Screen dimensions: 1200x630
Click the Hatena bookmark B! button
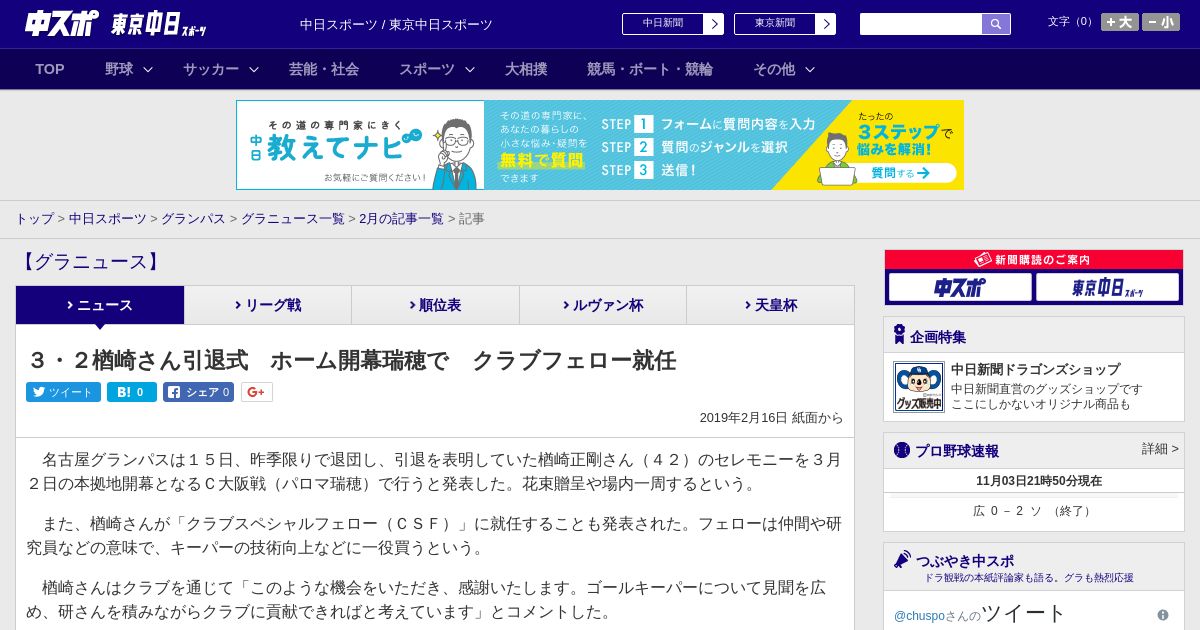coord(132,392)
